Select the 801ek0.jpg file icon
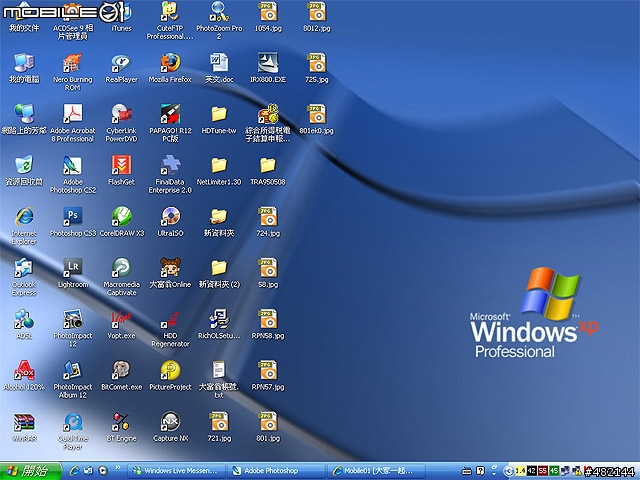 tap(317, 119)
